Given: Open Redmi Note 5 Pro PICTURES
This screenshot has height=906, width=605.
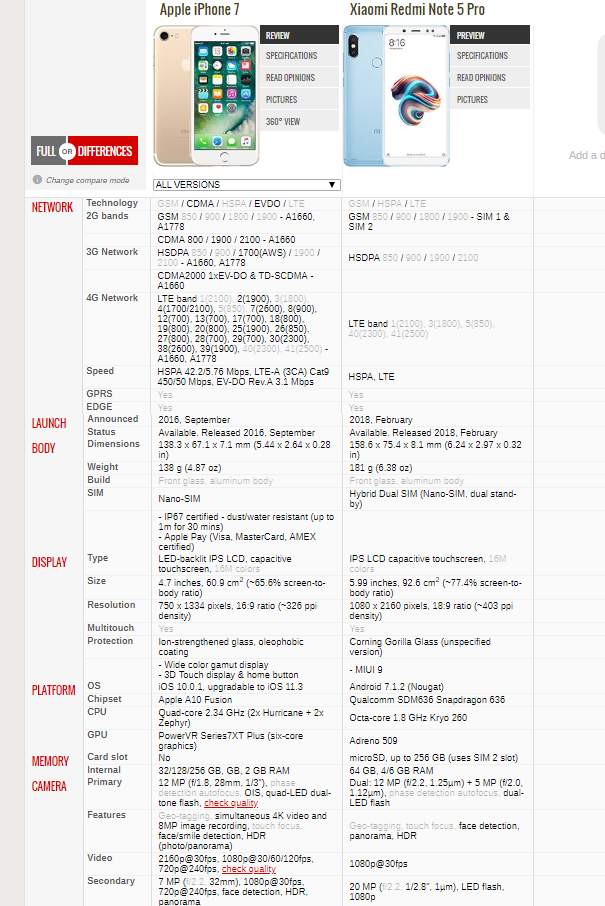Looking at the screenshot, I should [x=490, y=99].
